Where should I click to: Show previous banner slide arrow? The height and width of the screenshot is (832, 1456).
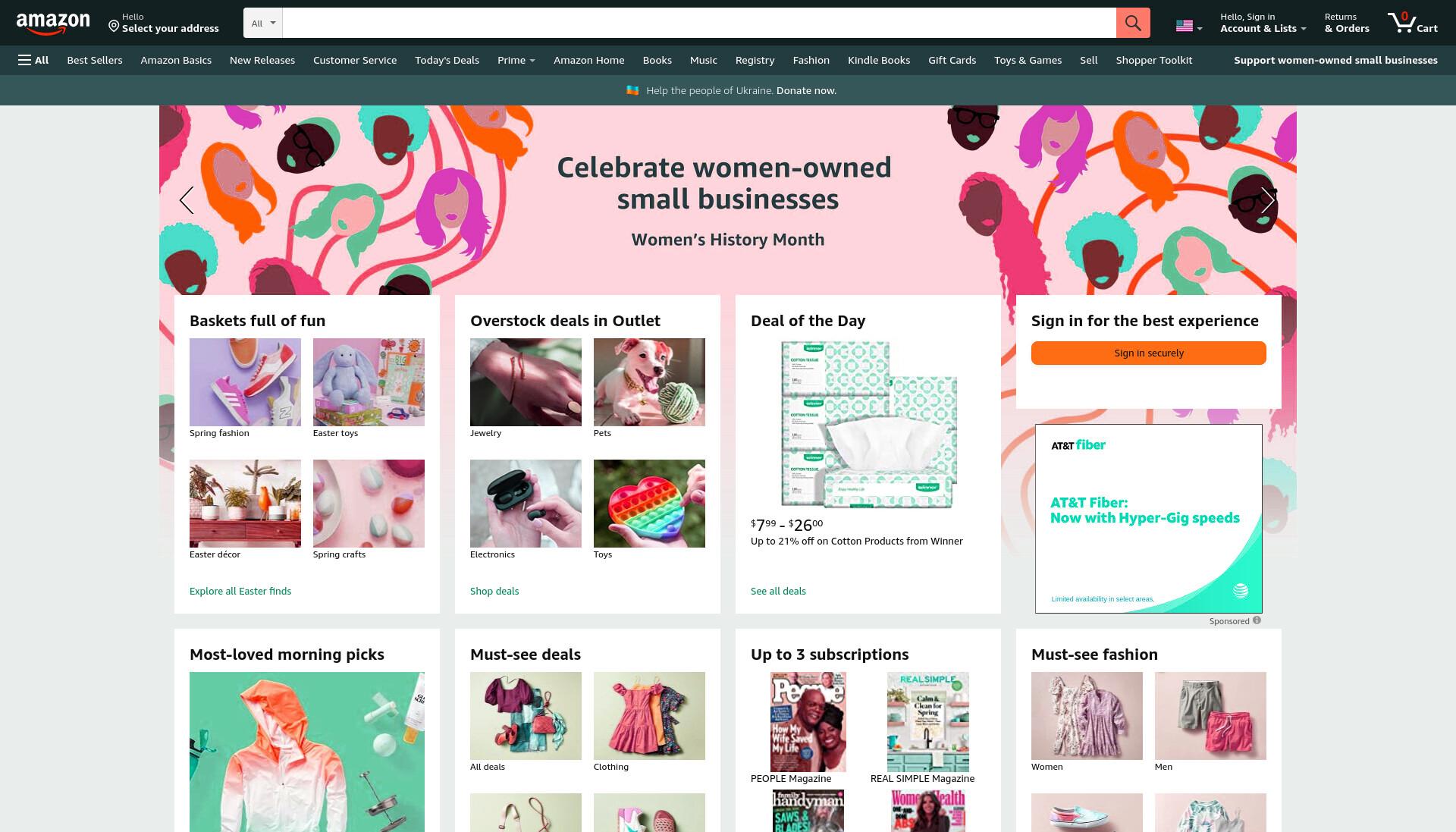click(x=187, y=200)
